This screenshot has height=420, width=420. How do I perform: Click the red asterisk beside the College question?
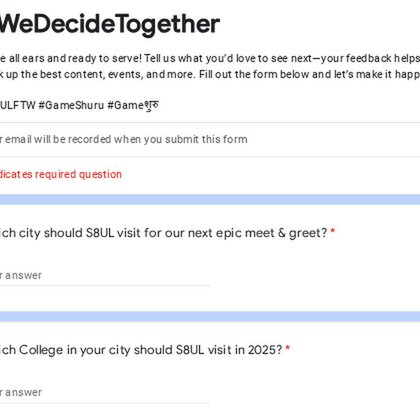tap(288, 348)
